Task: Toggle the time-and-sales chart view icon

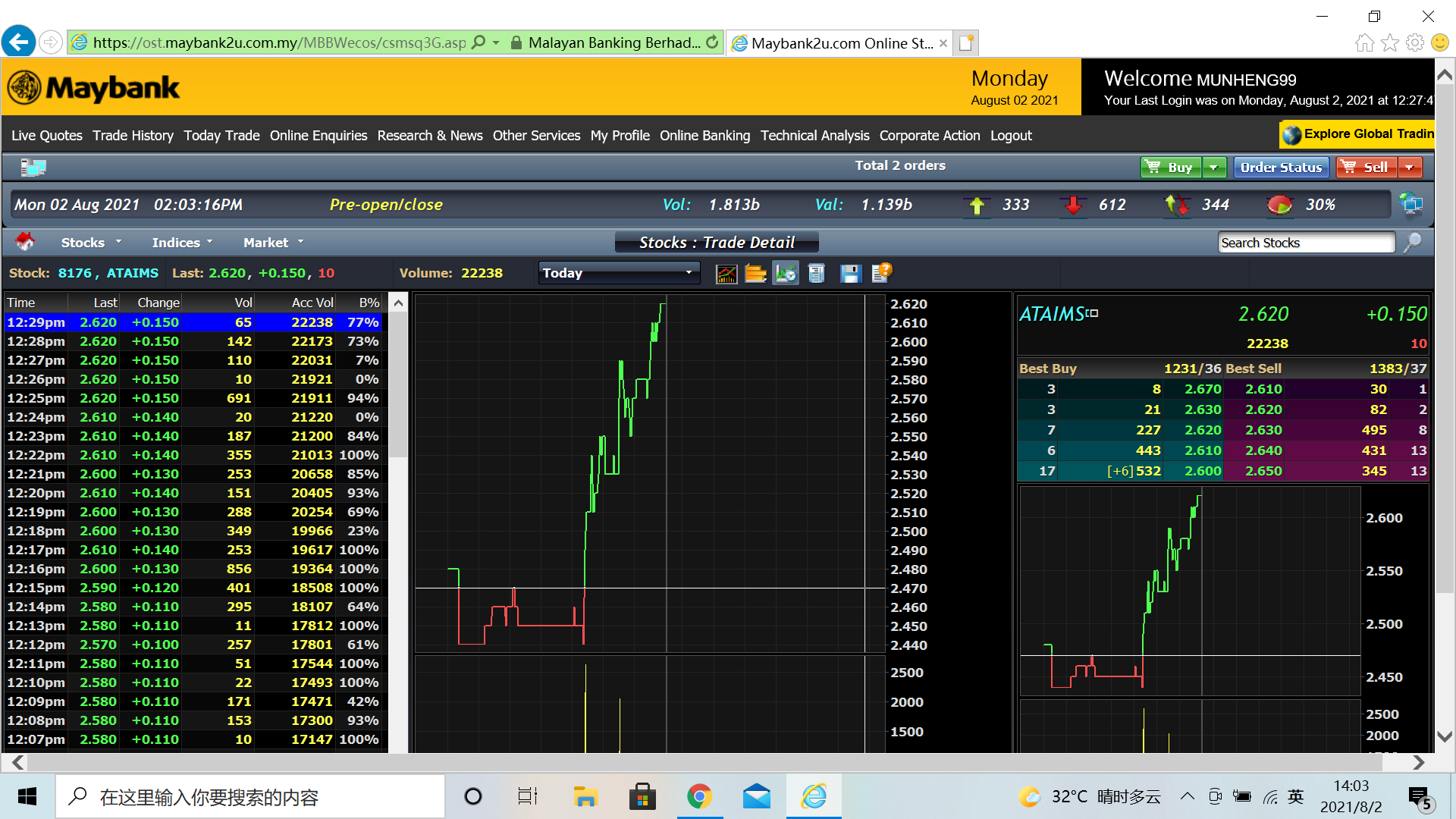Action: [x=786, y=274]
